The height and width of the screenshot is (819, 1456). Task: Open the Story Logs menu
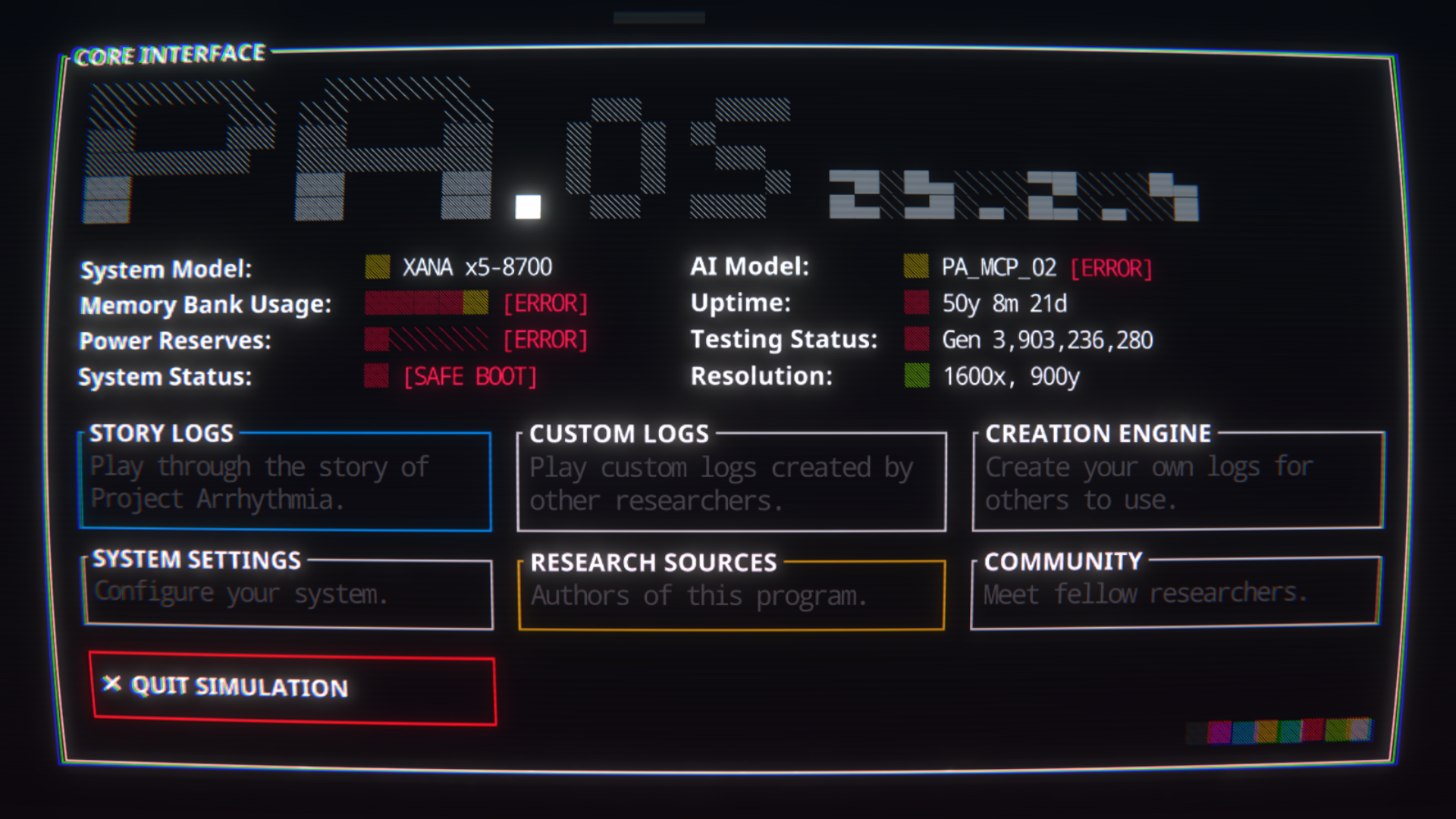point(285,482)
